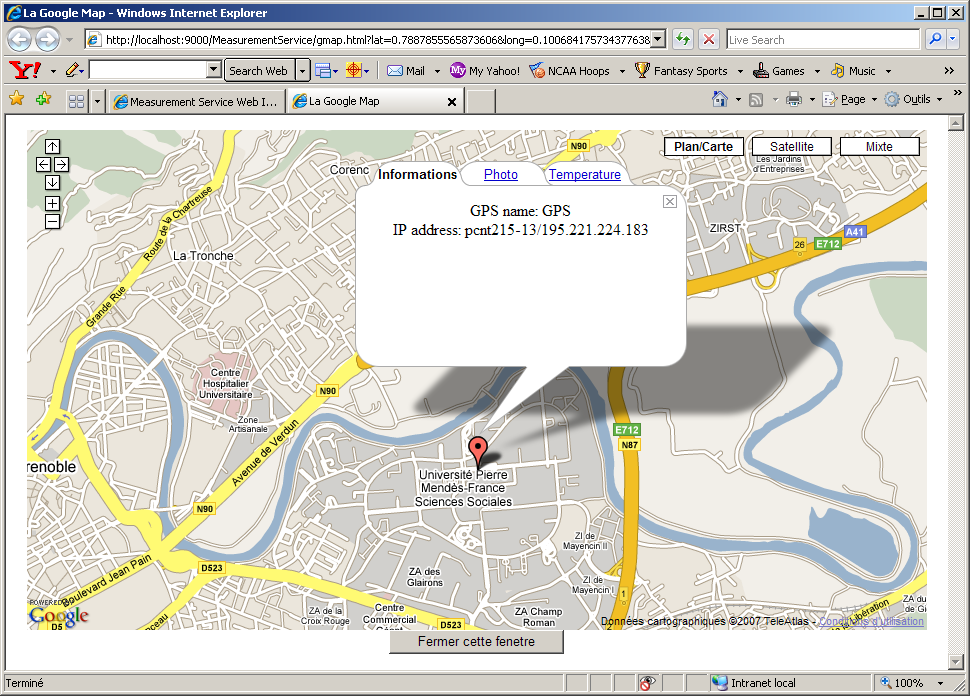970x696 pixels.
Task: Switch to Measurement Service Web tab
Action: click(197, 101)
